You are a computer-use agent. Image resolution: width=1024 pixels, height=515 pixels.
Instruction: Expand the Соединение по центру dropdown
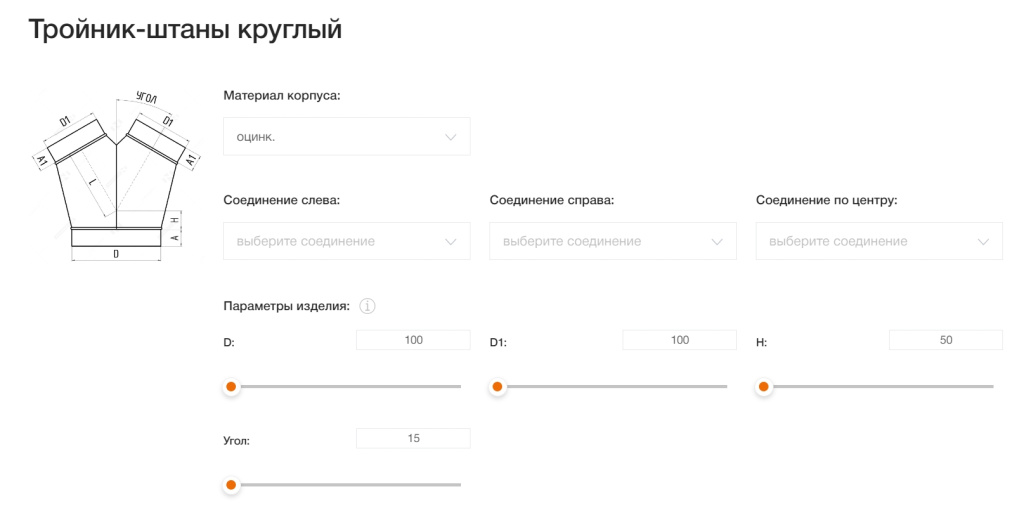click(878, 241)
